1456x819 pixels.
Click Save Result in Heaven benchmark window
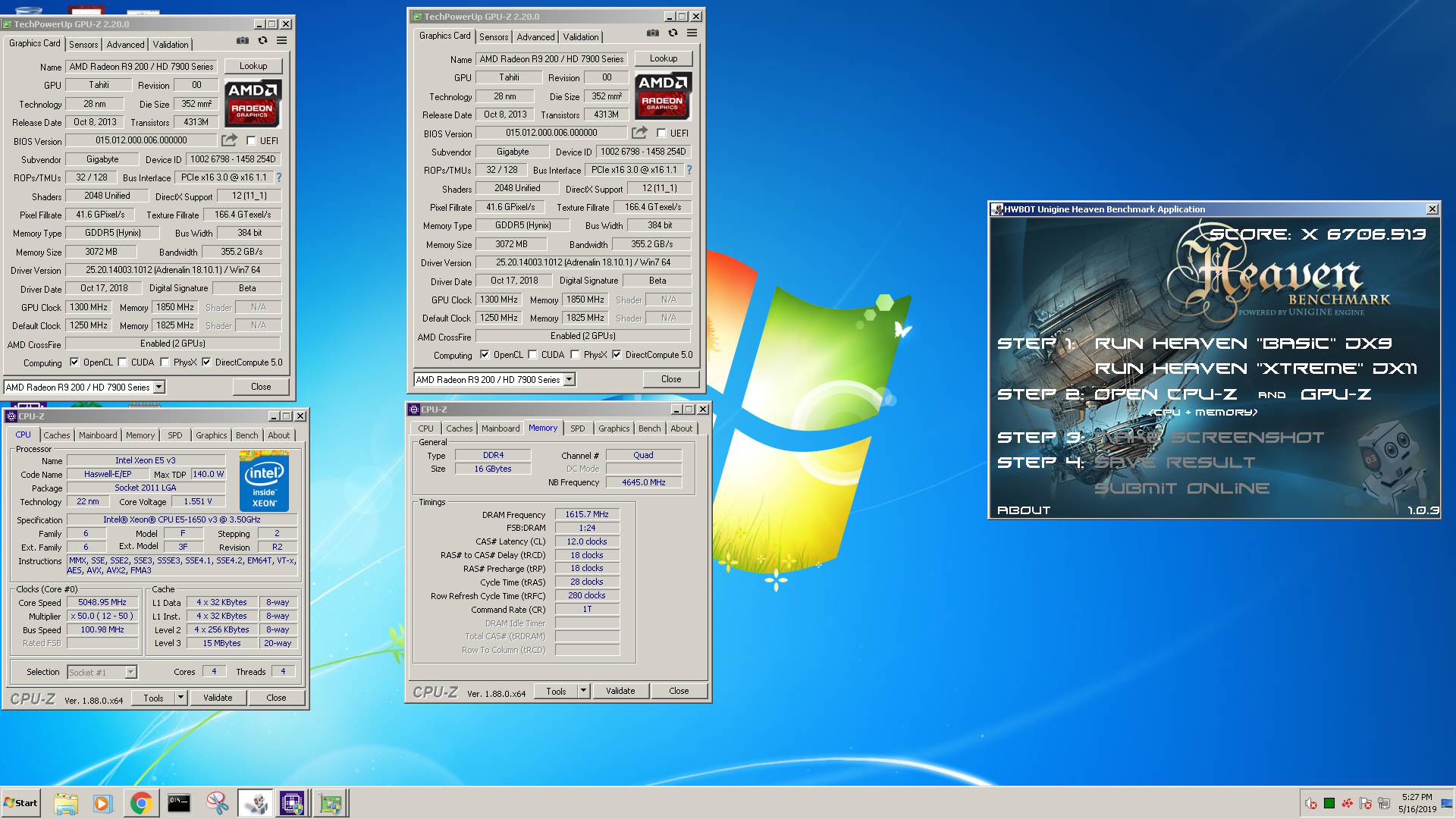[1175, 463]
